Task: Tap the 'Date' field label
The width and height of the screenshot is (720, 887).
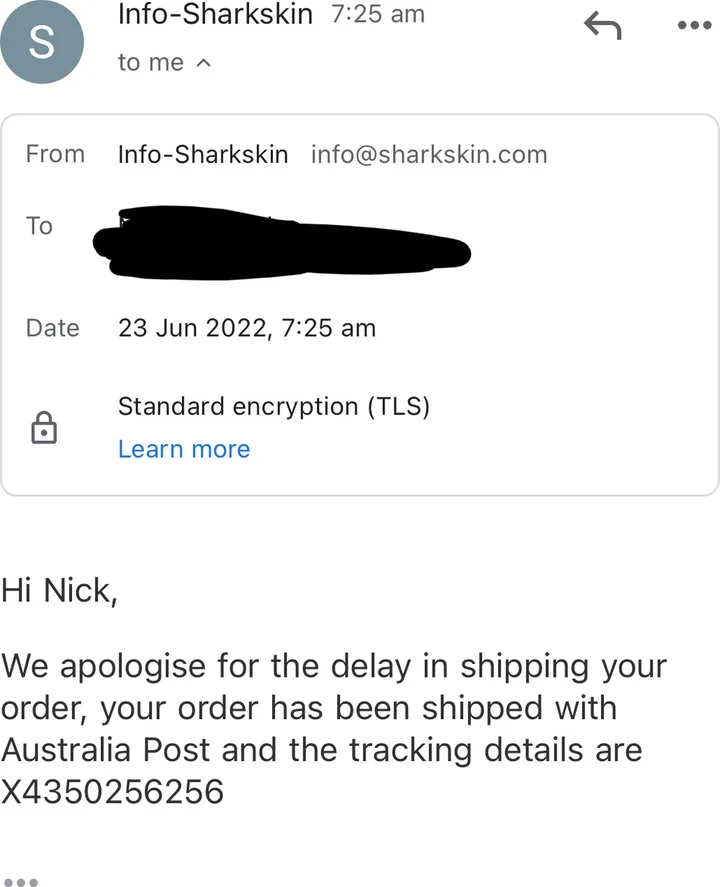Action: (x=53, y=328)
